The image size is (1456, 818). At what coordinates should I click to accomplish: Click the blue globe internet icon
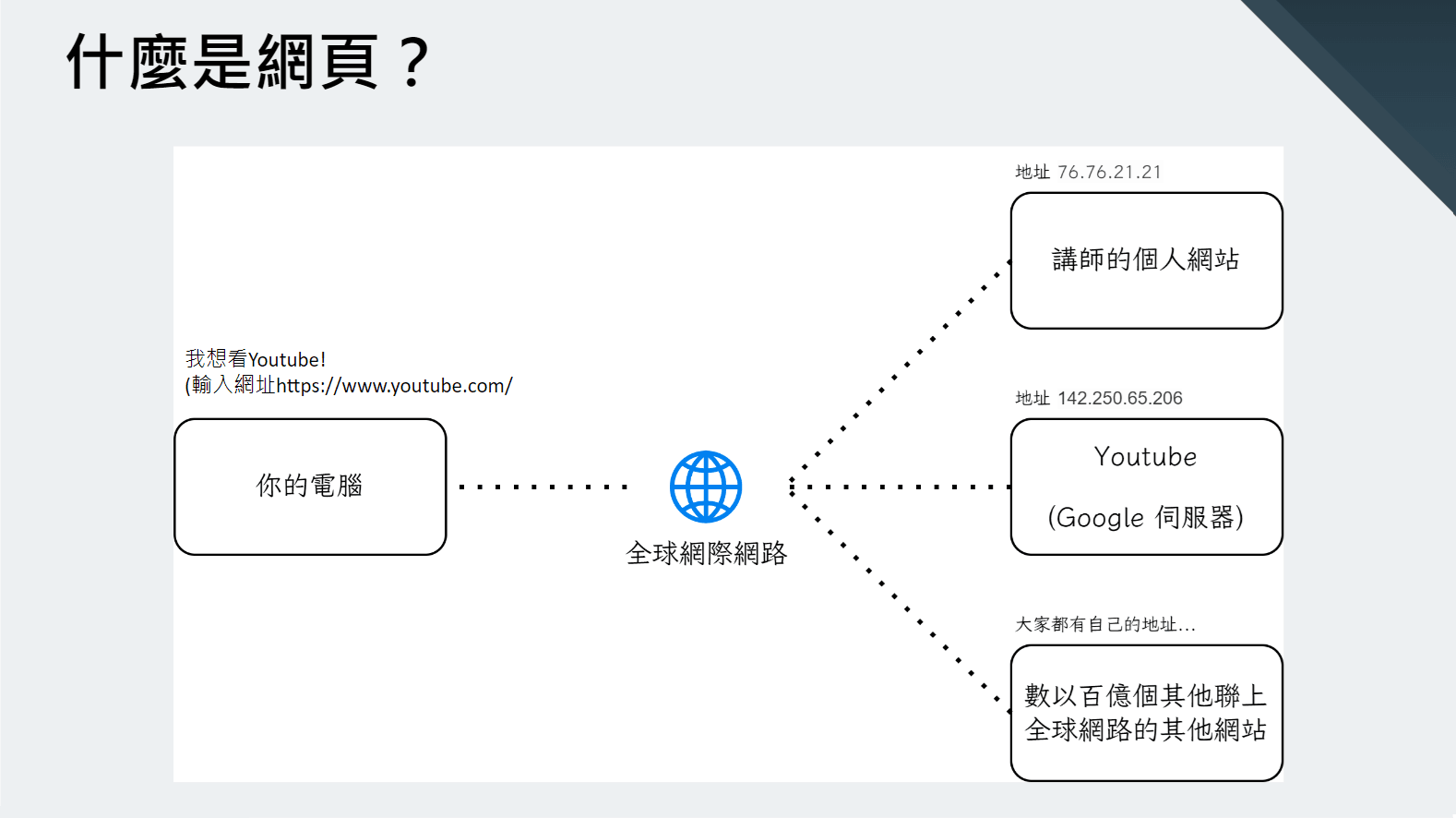(x=705, y=487)
